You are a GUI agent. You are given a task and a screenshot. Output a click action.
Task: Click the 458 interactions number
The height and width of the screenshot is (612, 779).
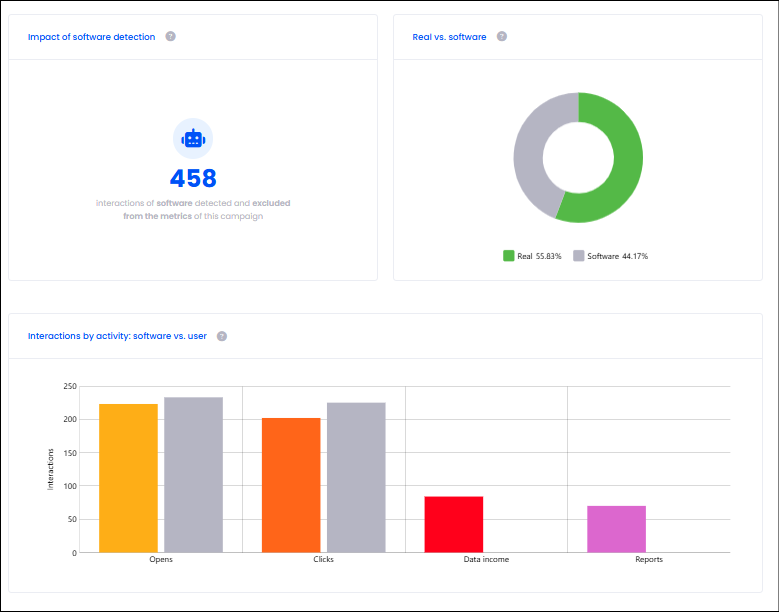(x=193, y=178)
